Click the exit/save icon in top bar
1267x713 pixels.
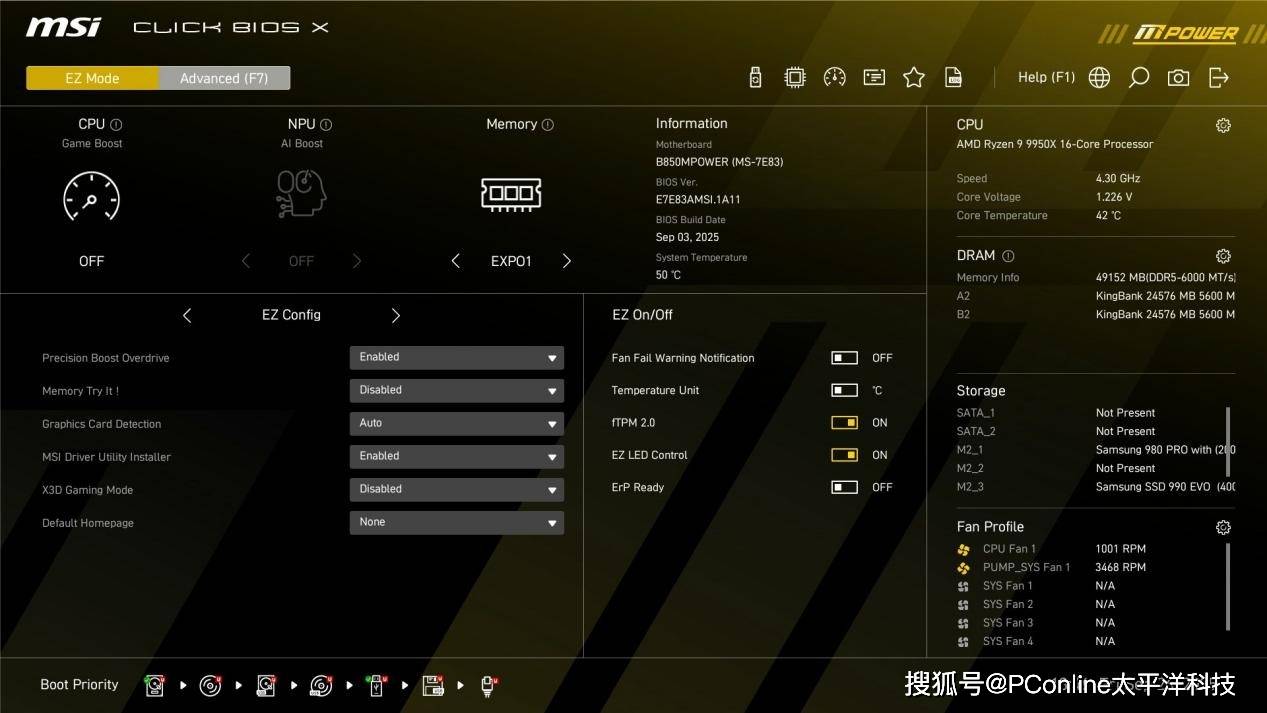pos(1218,78)
